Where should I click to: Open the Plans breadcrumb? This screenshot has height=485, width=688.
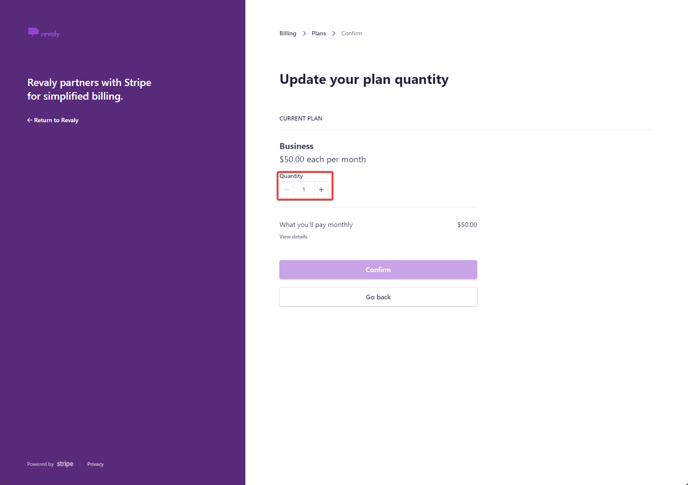point(319,33)
